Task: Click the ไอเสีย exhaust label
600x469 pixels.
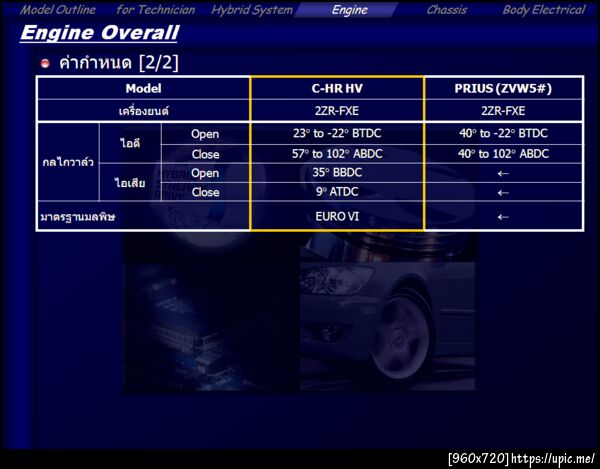Action: pos(130,182)
